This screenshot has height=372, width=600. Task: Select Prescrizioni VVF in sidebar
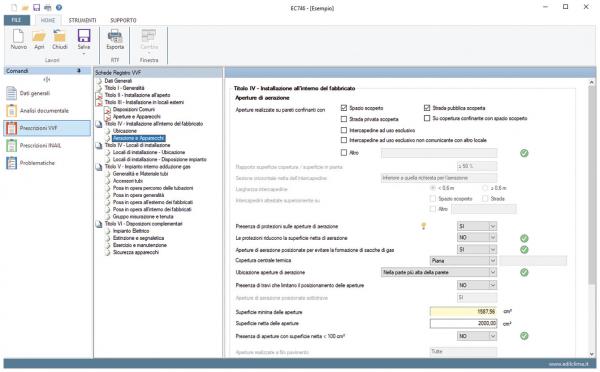click(x=47, y=128)
